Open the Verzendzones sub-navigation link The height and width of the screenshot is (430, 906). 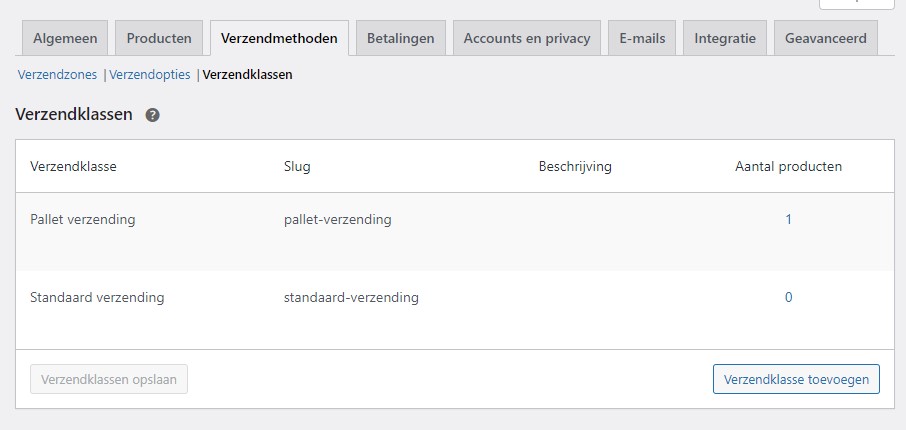pyautogui.click(x=57, y=75)
